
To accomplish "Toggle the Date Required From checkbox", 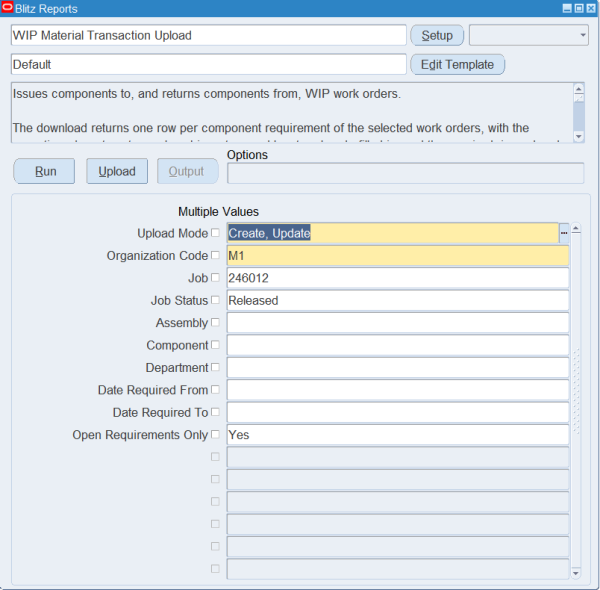I will [215, 390].
